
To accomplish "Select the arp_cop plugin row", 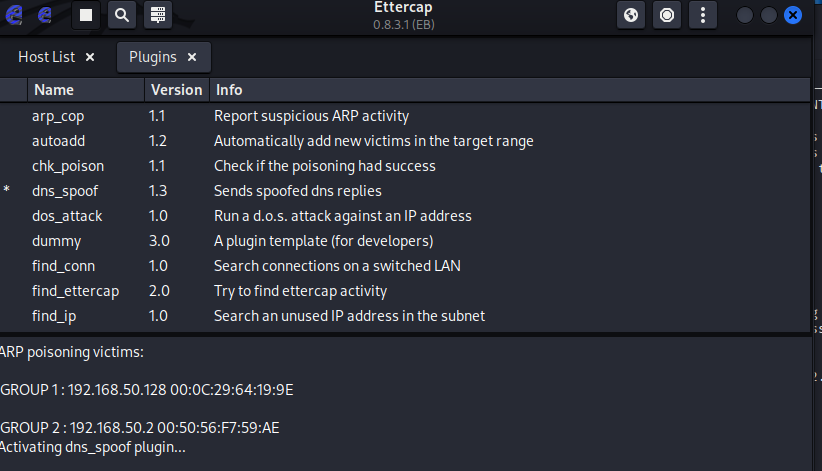I will pos(58,116).
